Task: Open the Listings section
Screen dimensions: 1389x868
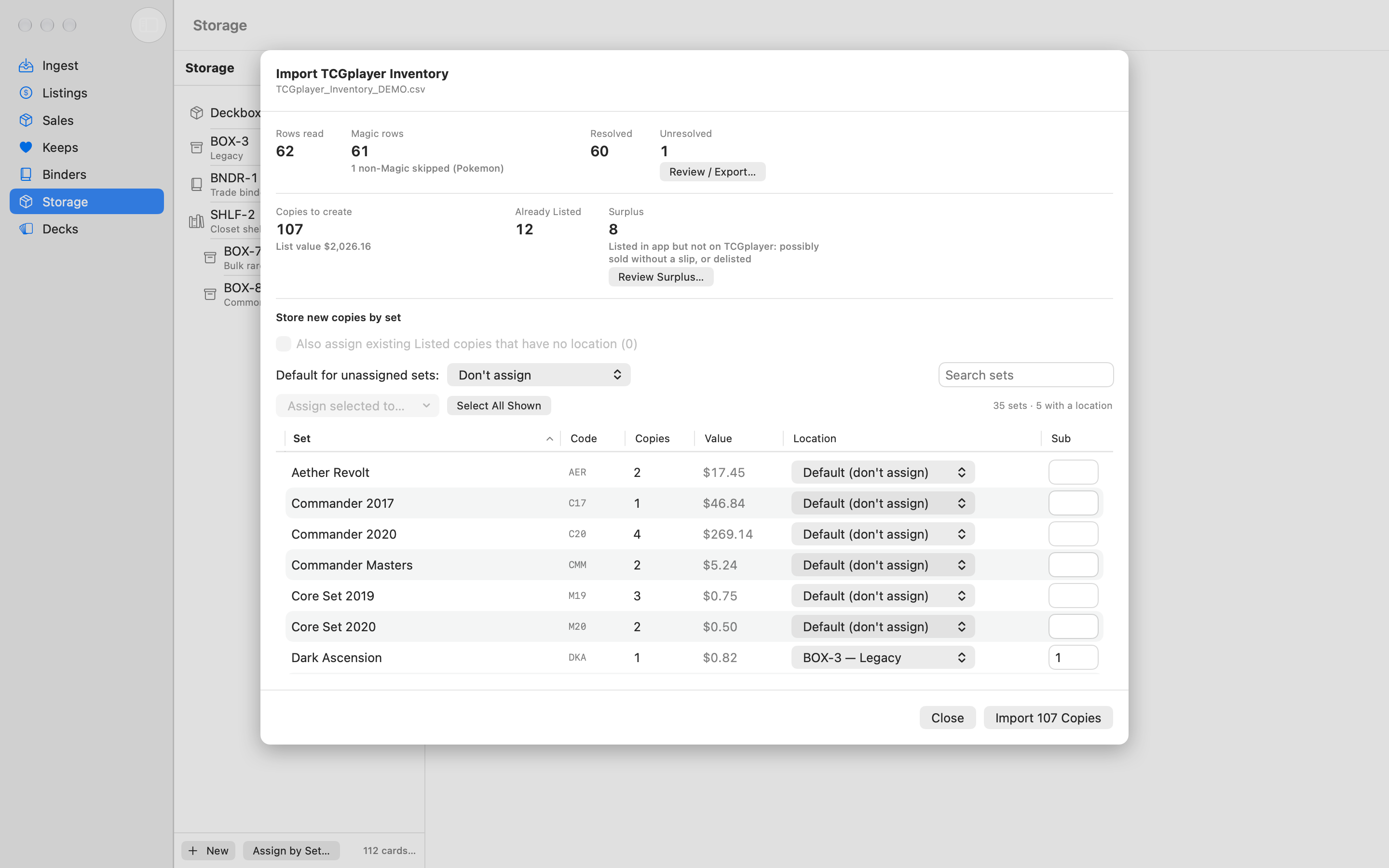Action: [x=87, y=93]
